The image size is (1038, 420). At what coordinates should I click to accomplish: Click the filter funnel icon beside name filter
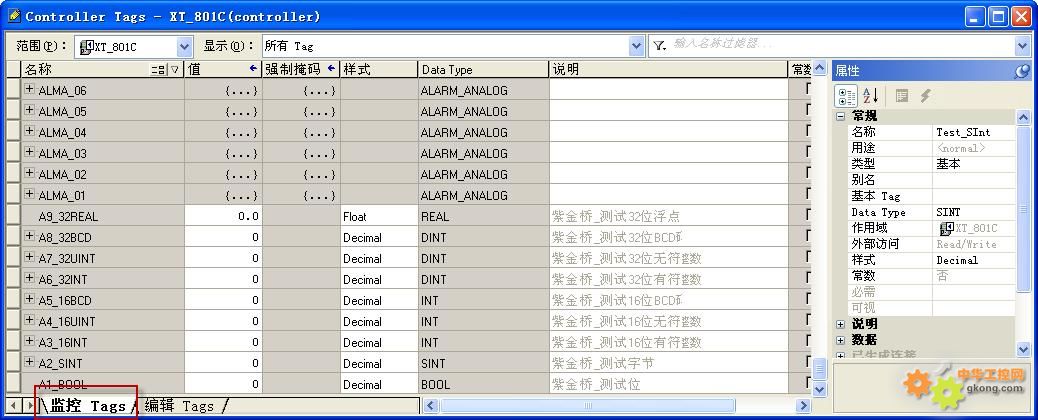click(661, 46)
